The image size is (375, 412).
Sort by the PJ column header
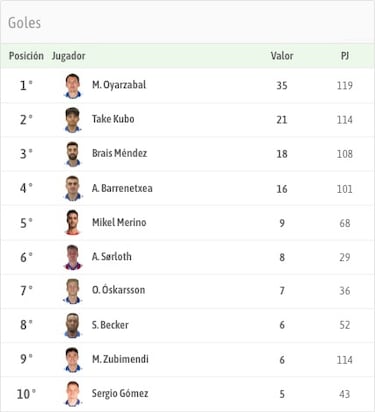[345, 56]
